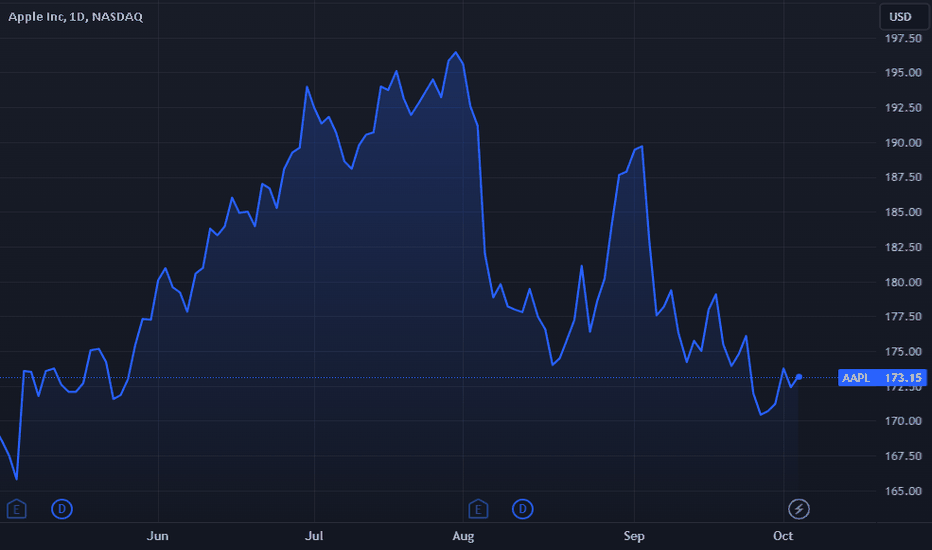Click the 182.50 price scale value
Image resolution: width=932 pixels, height=550 pixels.
click(x=903, y=247)
